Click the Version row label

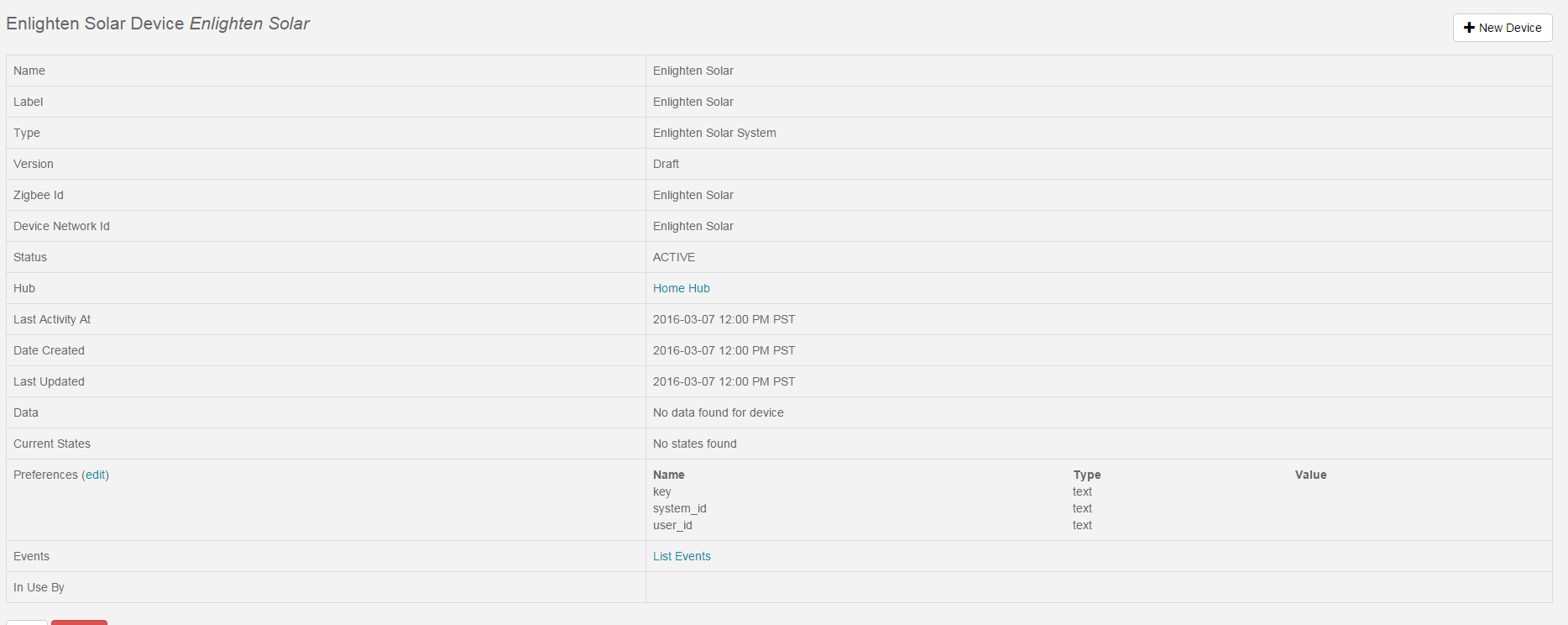pyautogui.click(x=34, y=164)
